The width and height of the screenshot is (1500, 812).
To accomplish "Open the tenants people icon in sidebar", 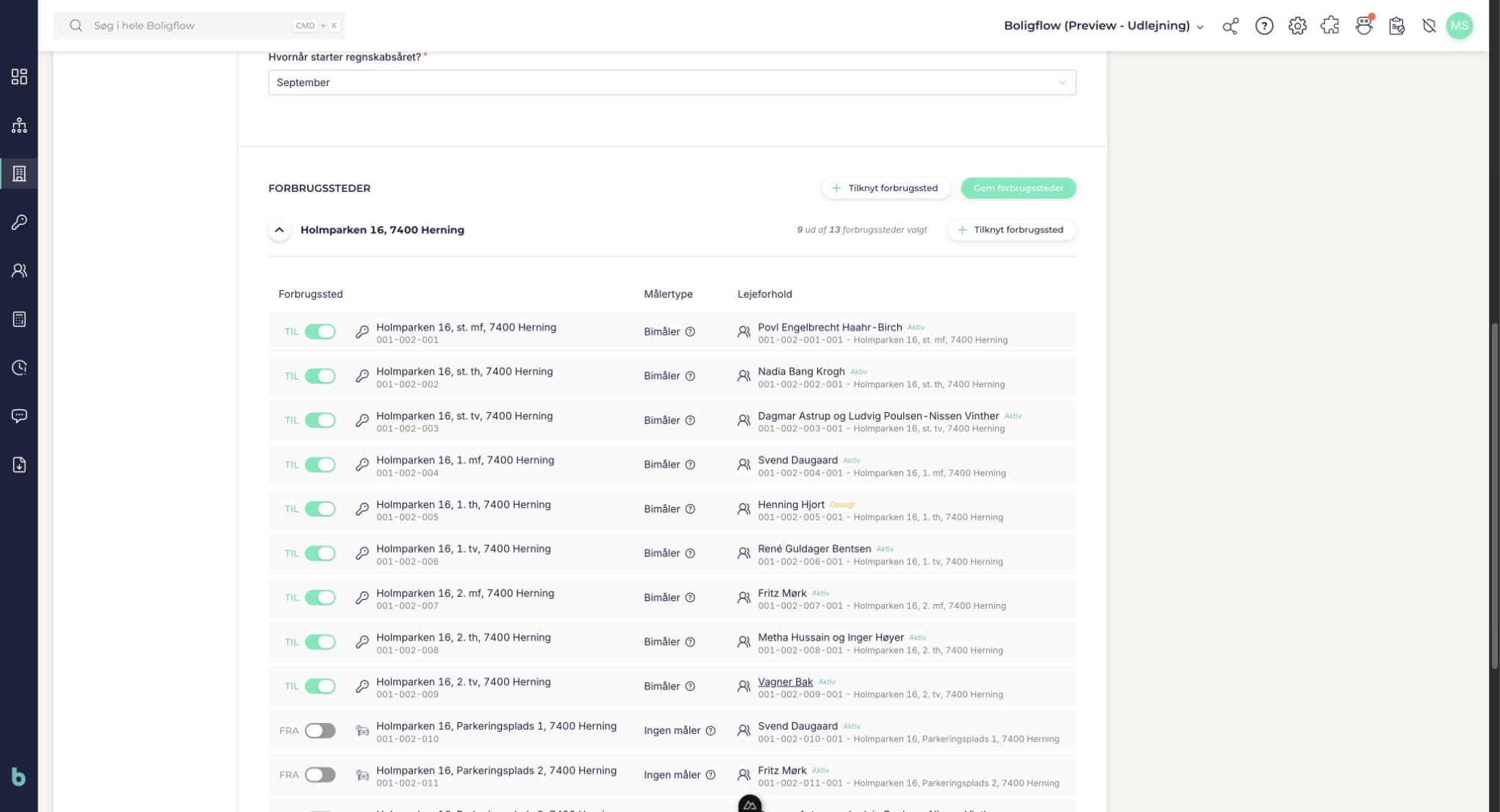I will pos(19,270).
